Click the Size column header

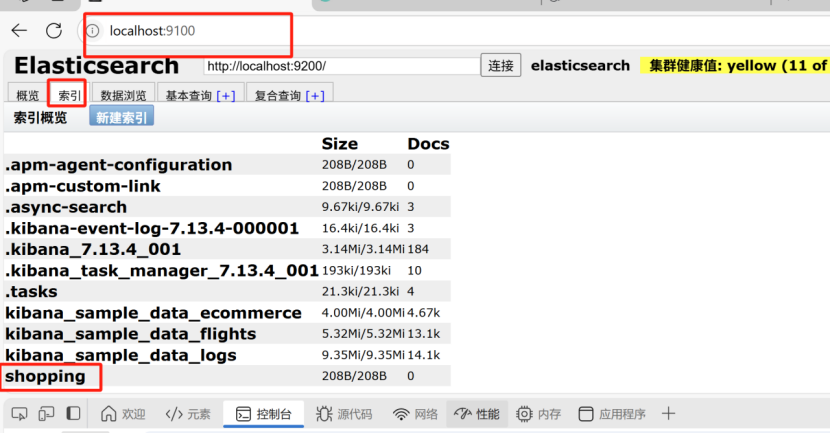point(339,143)
